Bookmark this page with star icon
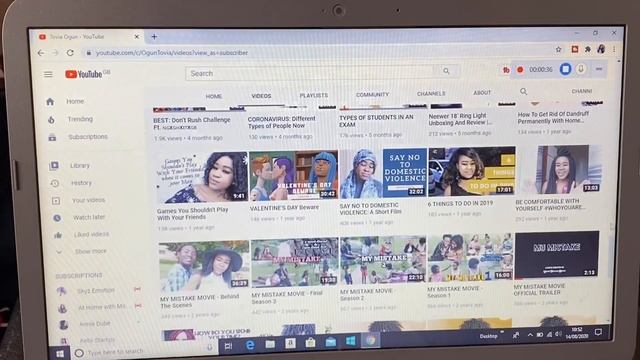Image resolution: width=640 pixels, height=360 pixels. [558, 49]
